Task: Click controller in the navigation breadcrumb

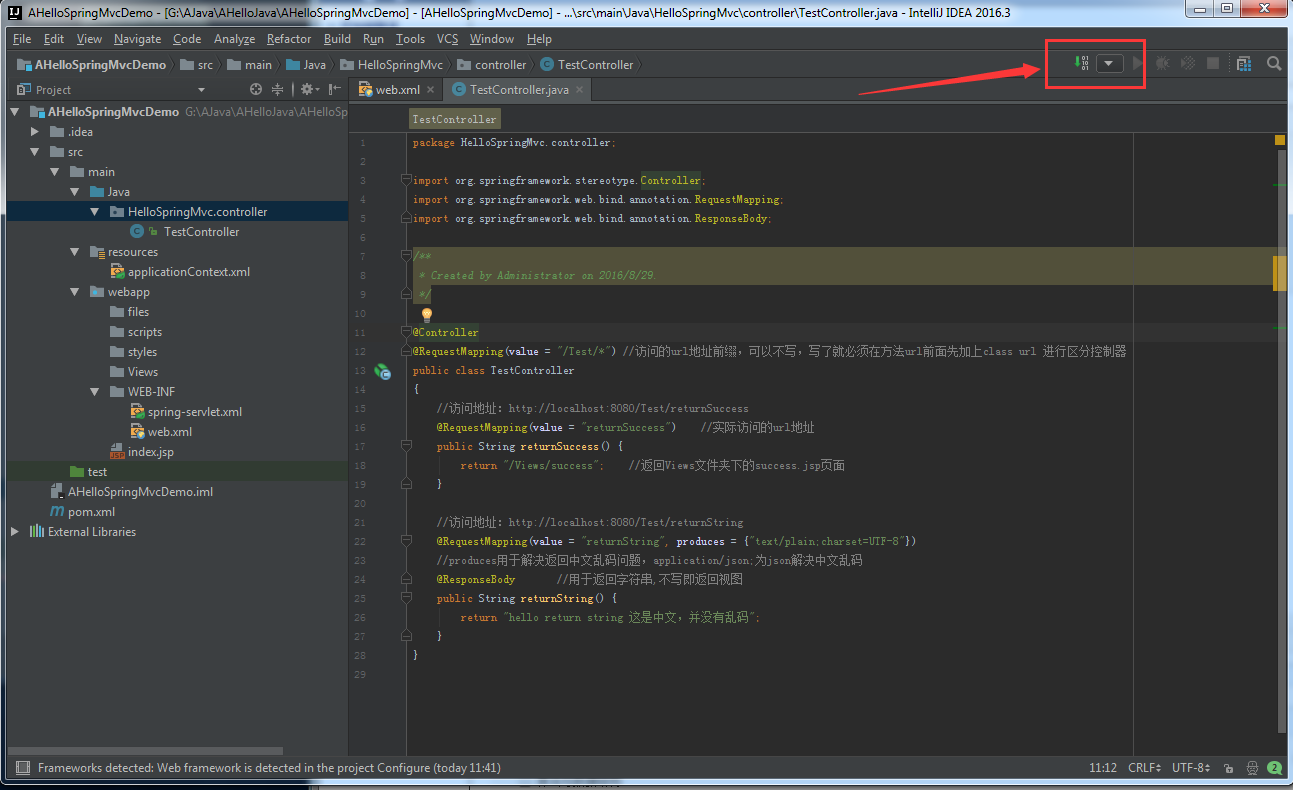Action: point(491,64)
